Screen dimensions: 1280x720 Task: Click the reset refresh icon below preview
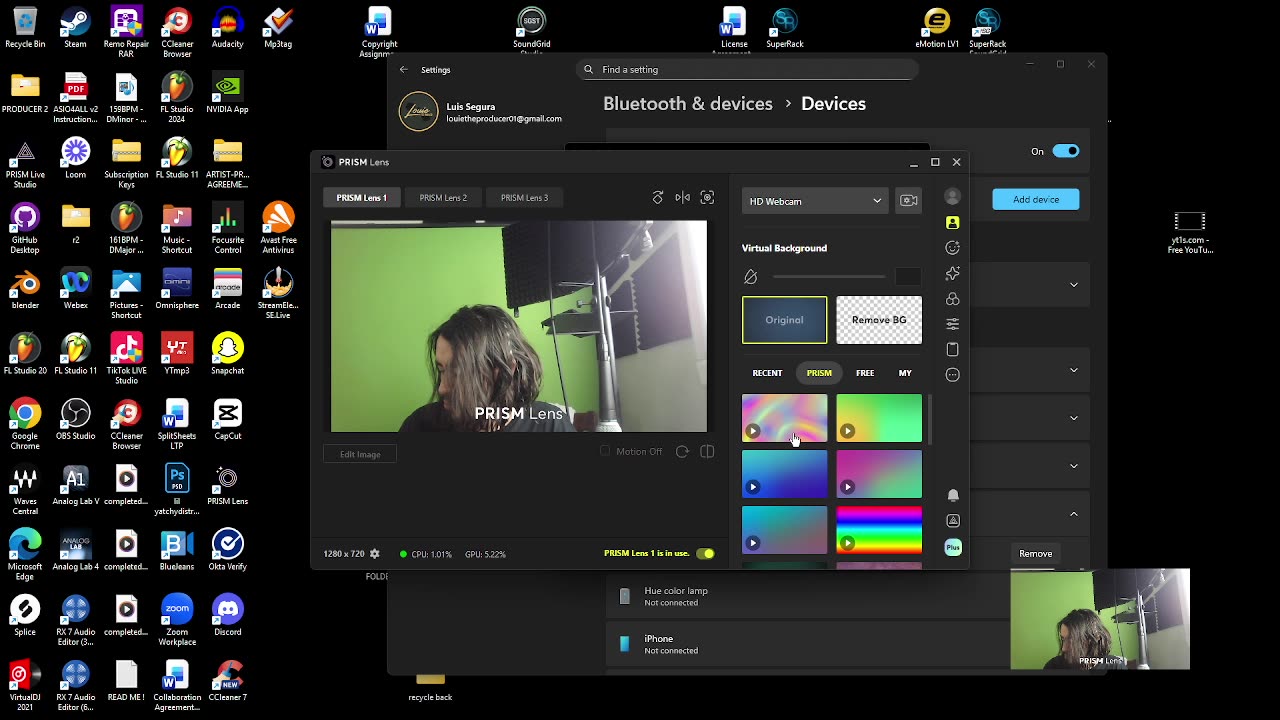[x=682, y=452]
